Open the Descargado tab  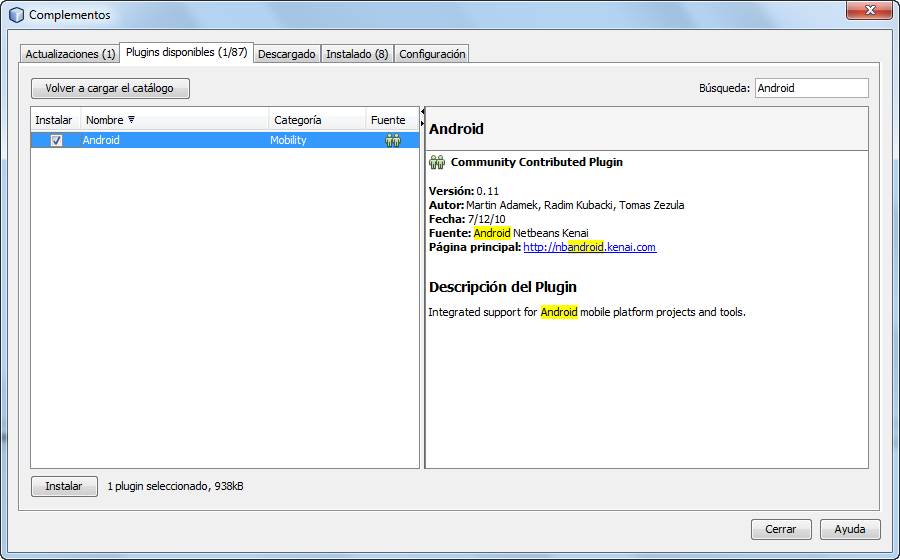(286, 54)
